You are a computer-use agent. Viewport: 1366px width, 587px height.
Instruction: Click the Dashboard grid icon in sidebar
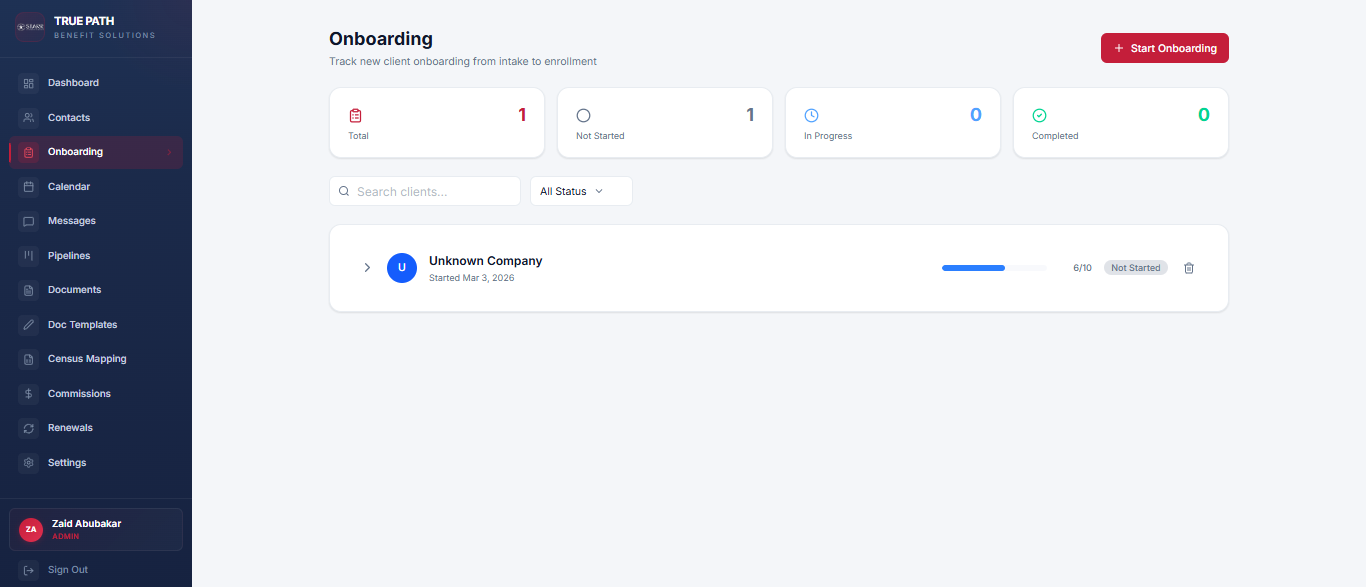[x=29, y=83]
